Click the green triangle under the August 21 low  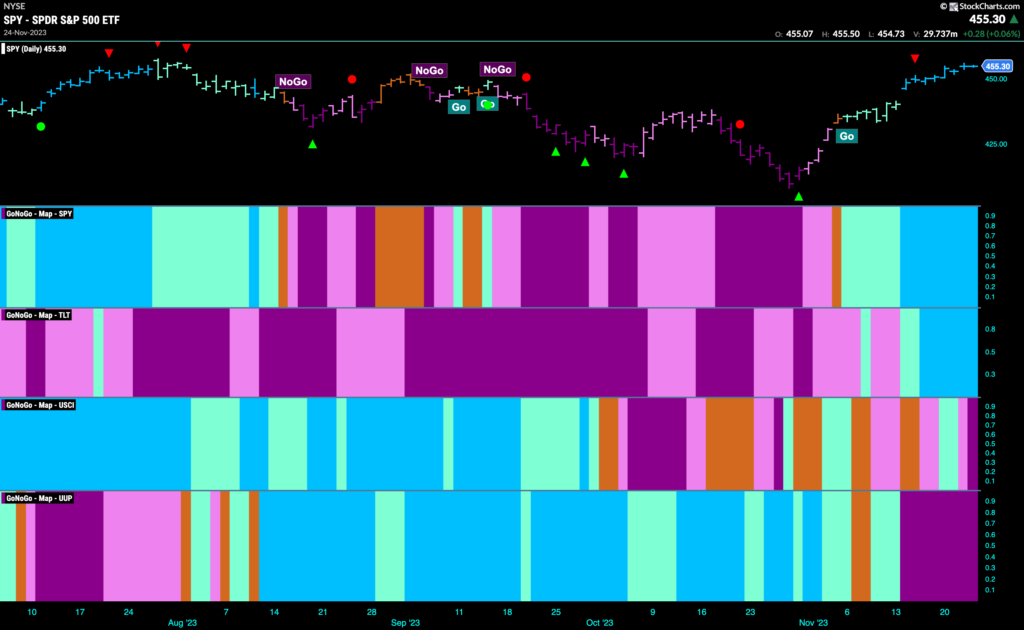313,144
